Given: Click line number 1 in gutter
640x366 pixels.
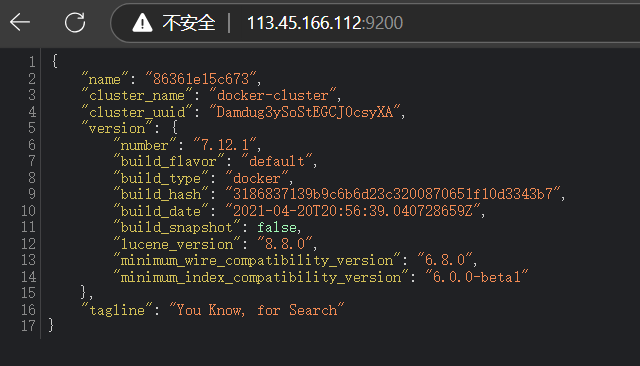Looking at the screenshot, I should [x=32, y=62].
